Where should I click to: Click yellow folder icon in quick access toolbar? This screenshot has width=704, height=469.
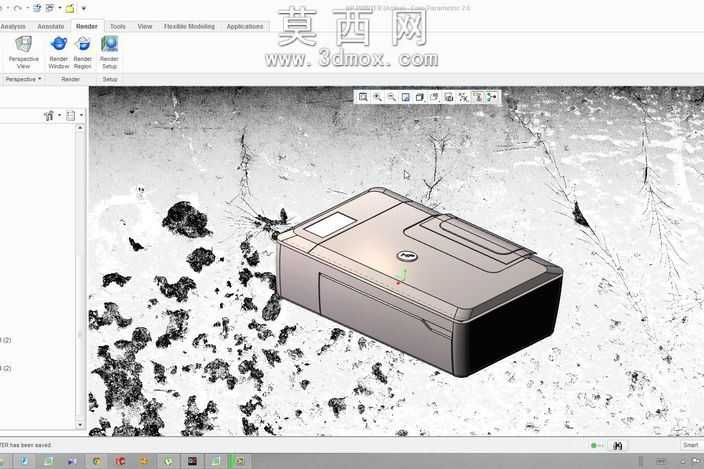tap(70, 8)
